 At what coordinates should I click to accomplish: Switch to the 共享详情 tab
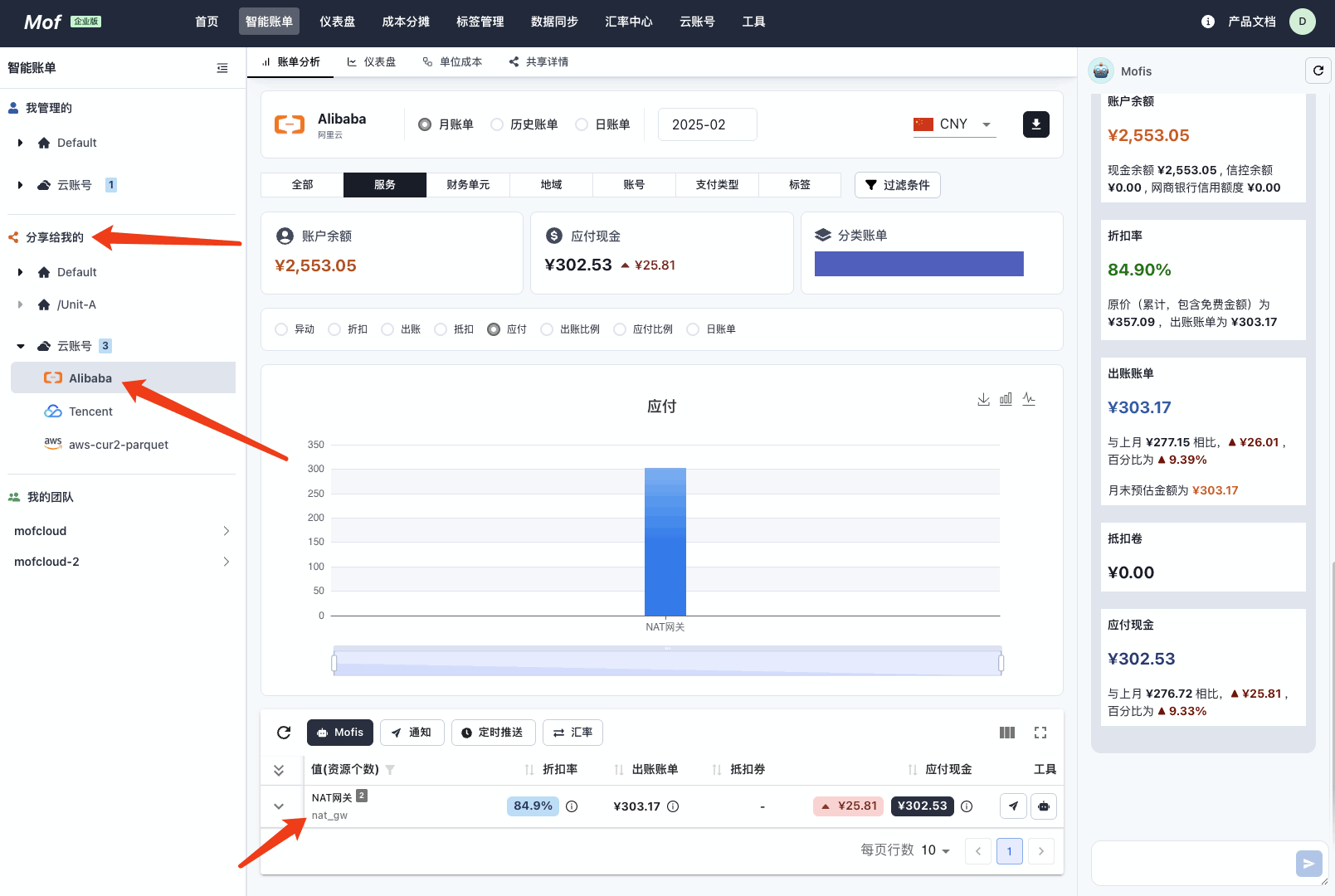click(x=538, y=62)
